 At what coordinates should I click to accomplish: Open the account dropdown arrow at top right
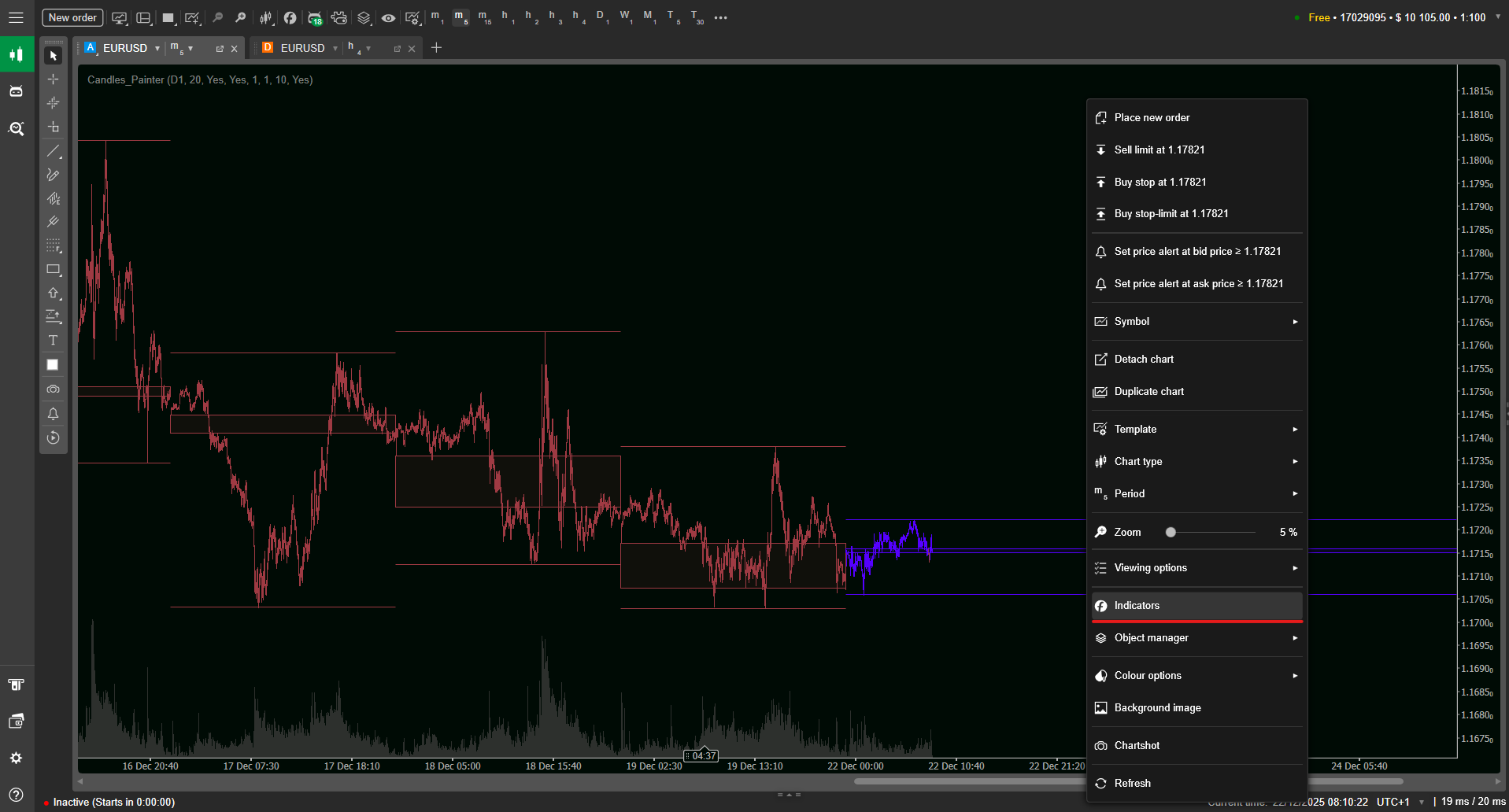pyautogui.click(x=1498, y=17)
